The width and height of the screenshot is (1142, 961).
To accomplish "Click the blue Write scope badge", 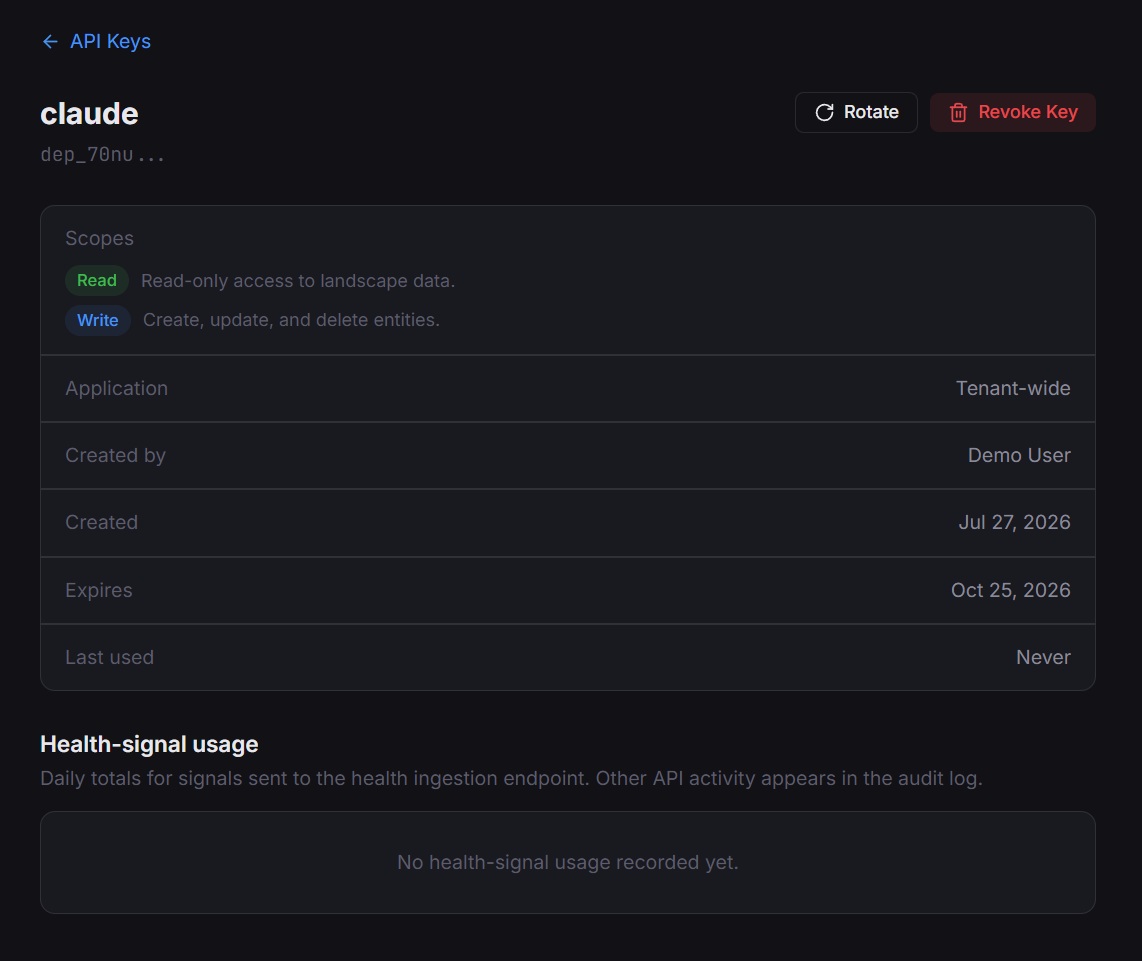I will [98, 321].
